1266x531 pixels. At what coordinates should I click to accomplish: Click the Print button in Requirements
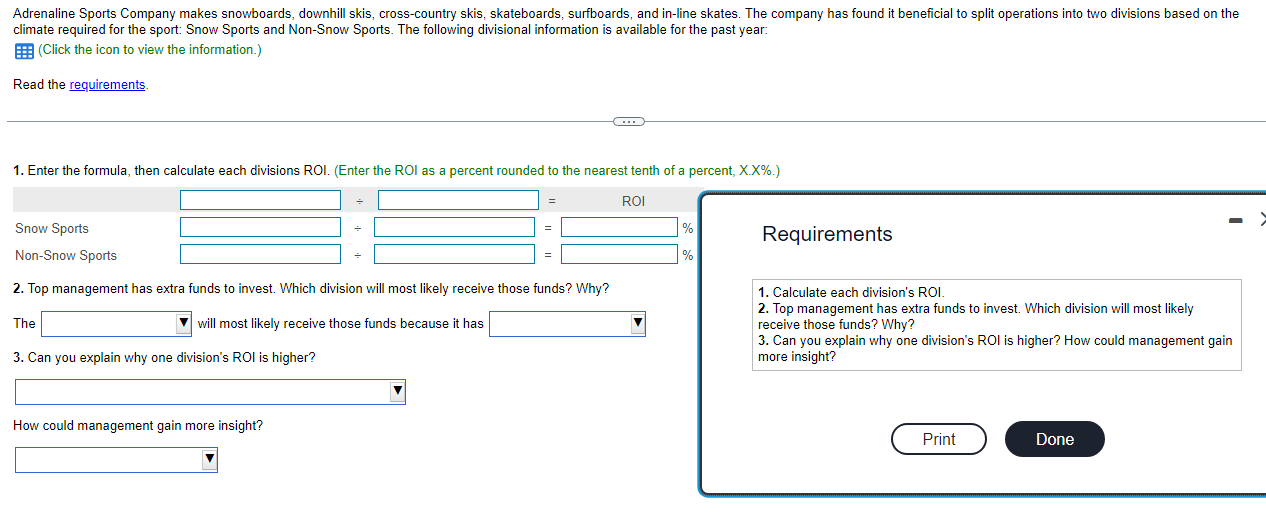[939, 439]
